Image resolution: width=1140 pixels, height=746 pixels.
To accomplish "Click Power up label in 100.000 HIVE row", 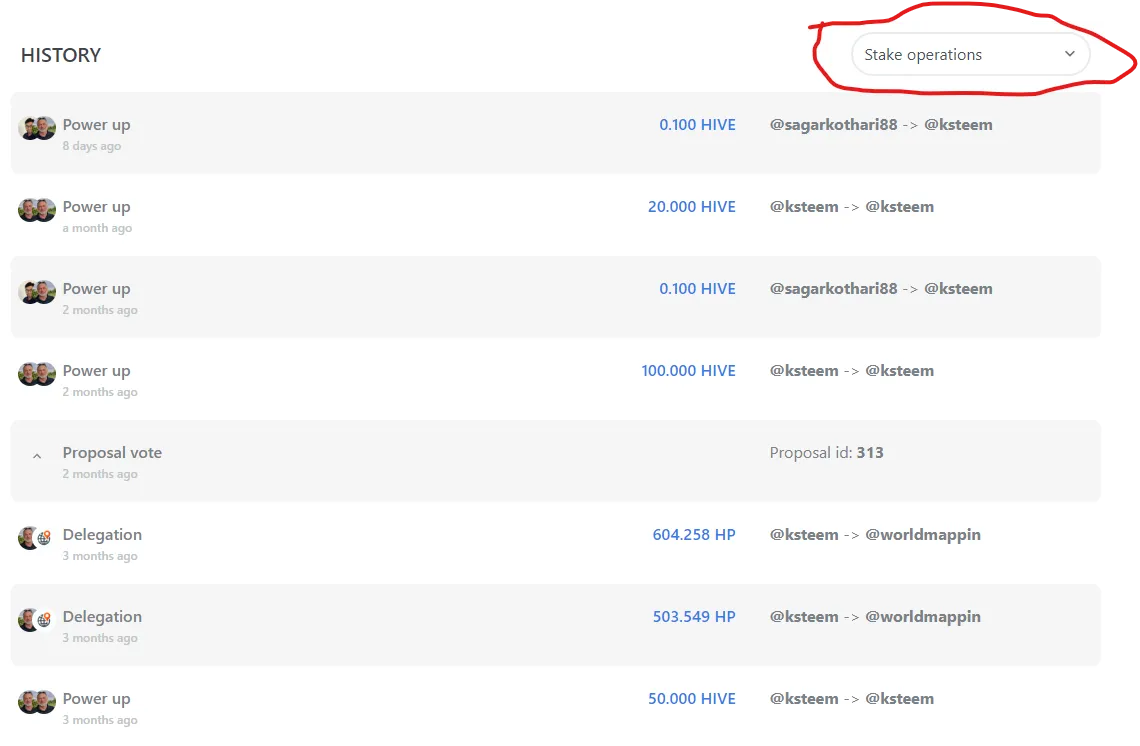I will coord(97,371).
